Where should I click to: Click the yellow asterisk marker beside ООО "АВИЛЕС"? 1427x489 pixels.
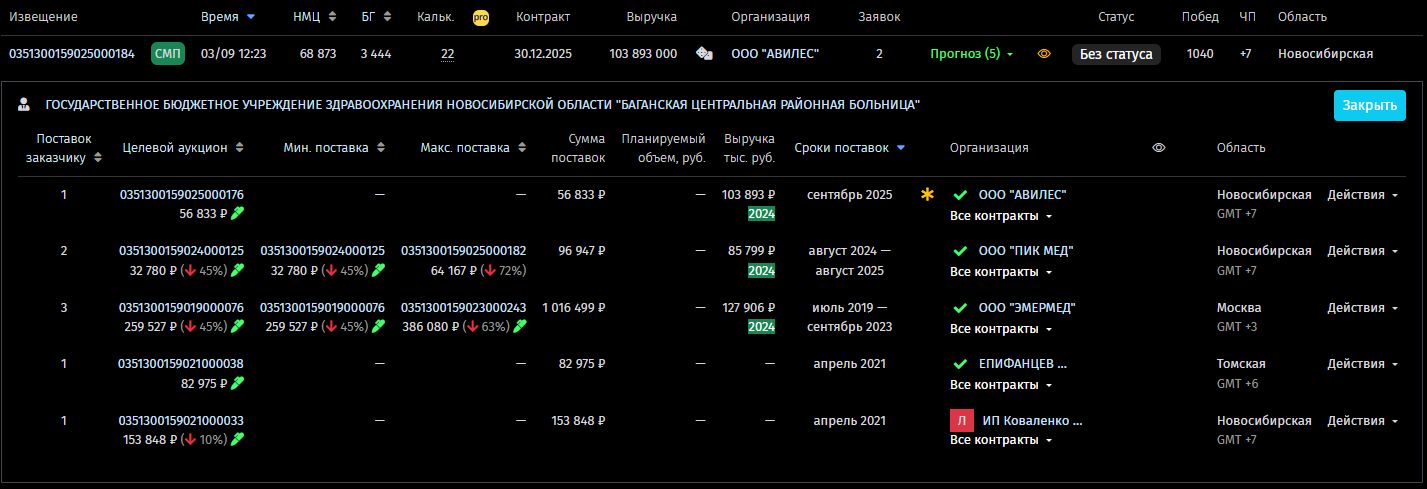click(x=927, y=194)
